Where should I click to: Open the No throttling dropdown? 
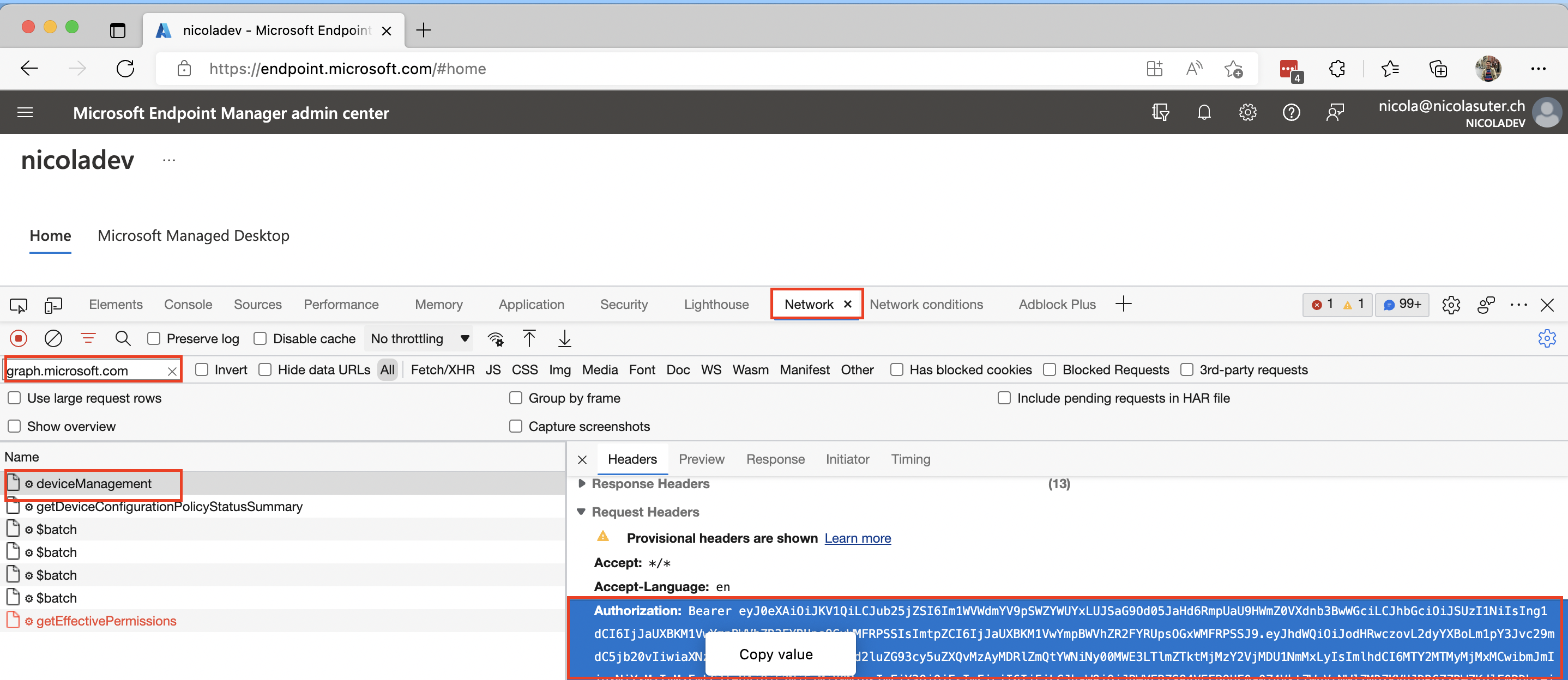pyautogui.click(x=420, y=338)
